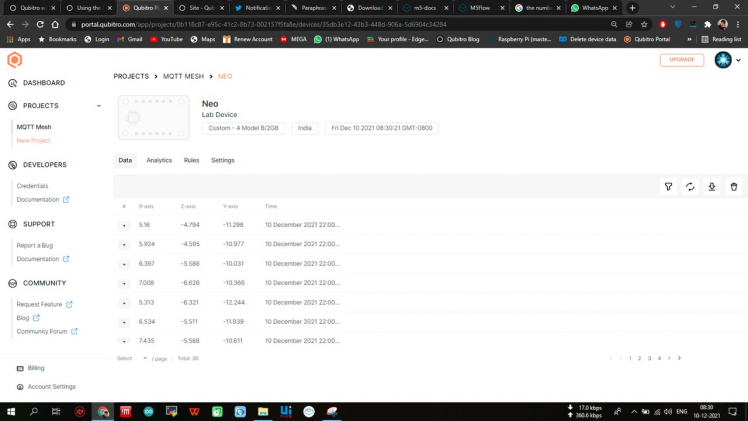Click the Community section icon
748x421 pixels.
pos(12,283)
